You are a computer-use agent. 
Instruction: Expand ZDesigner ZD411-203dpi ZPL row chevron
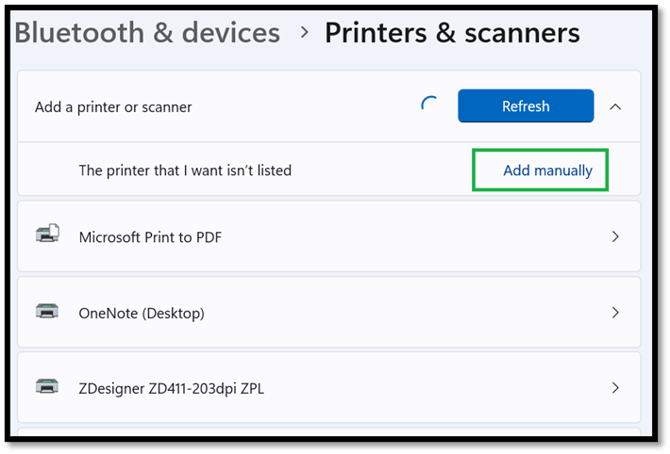coord(615,388)
